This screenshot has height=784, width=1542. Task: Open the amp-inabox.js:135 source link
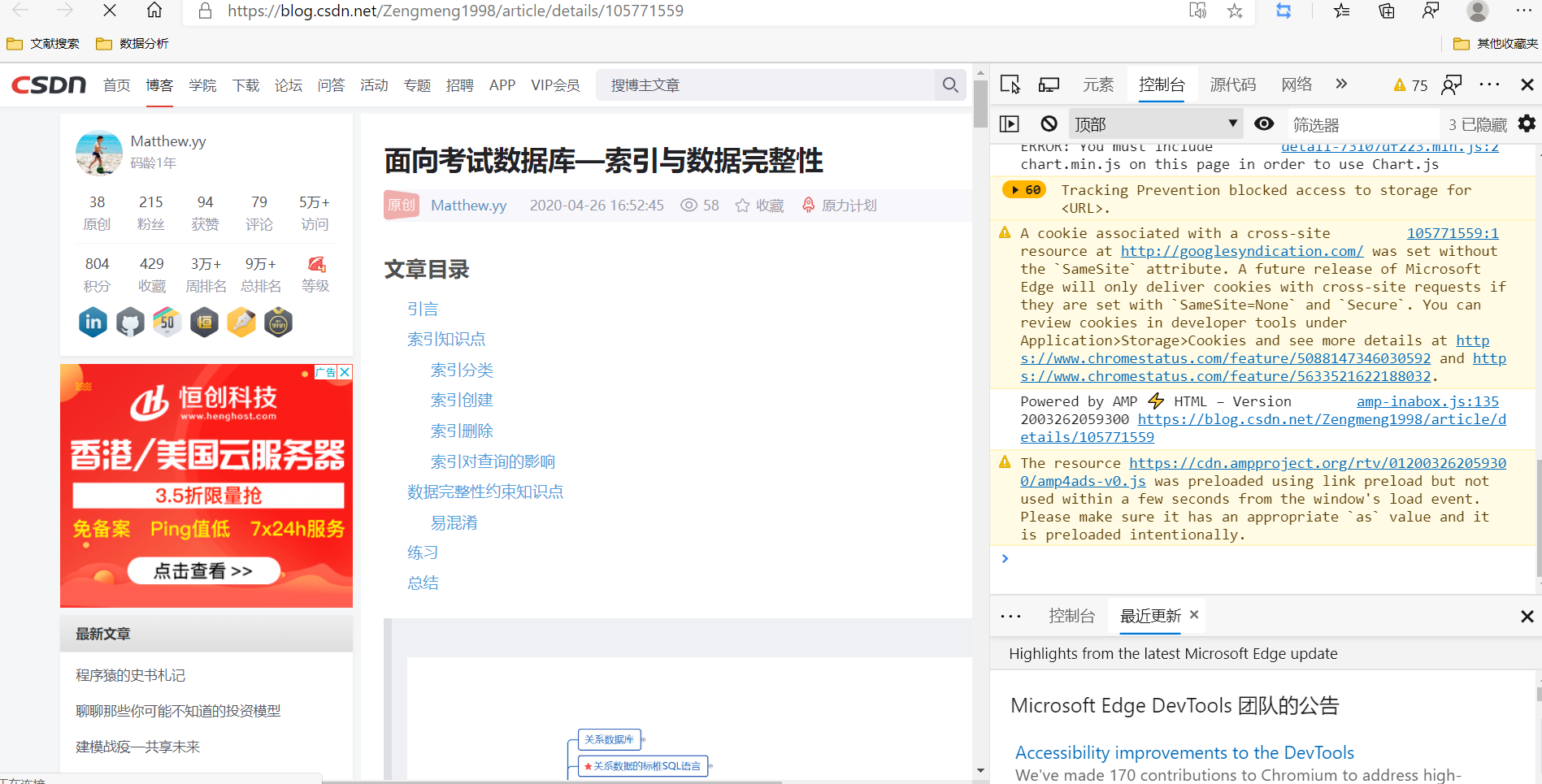coord(1427,401)
